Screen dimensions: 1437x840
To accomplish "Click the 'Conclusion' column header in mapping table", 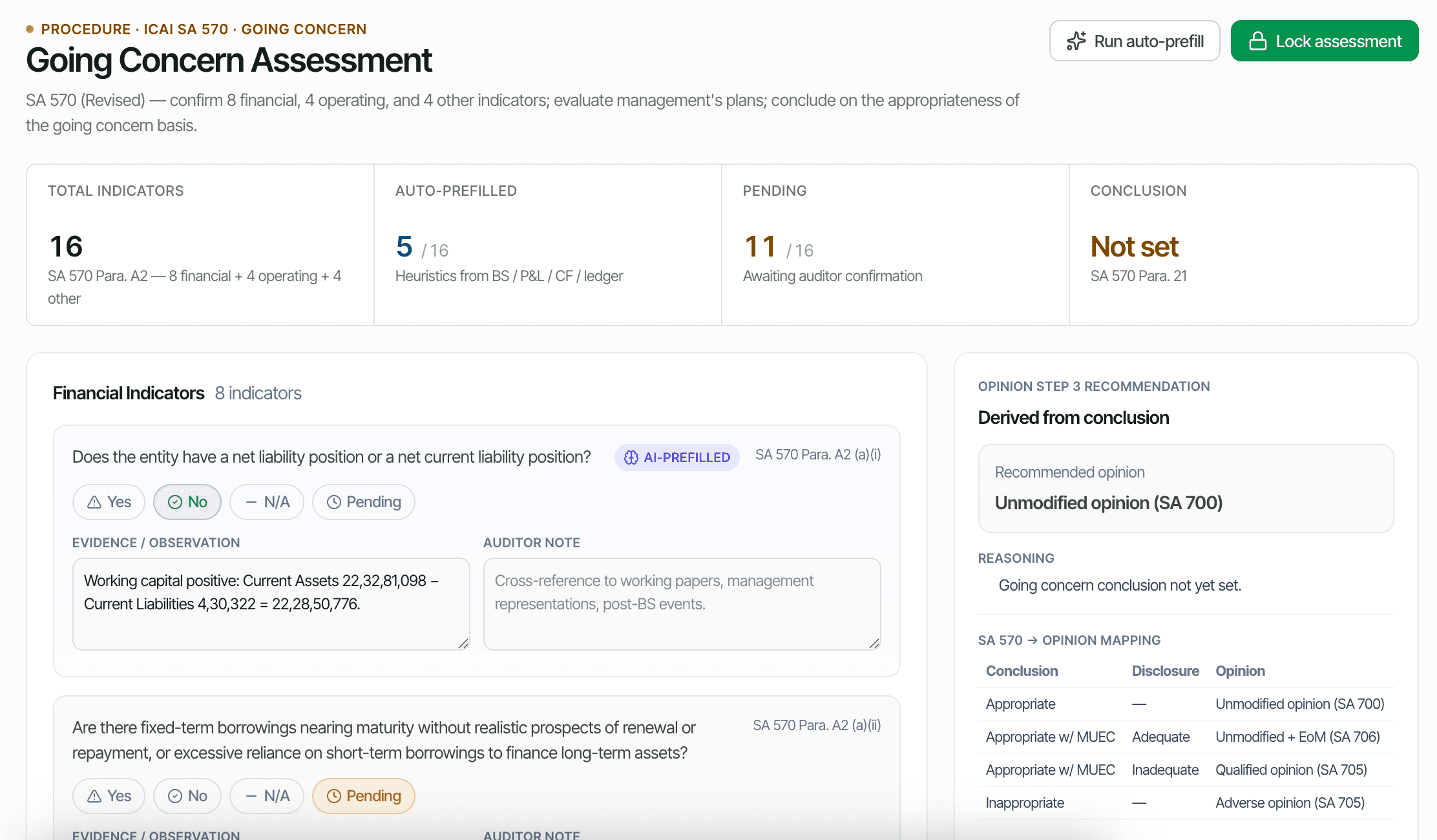I will [x=1022, y=671].
